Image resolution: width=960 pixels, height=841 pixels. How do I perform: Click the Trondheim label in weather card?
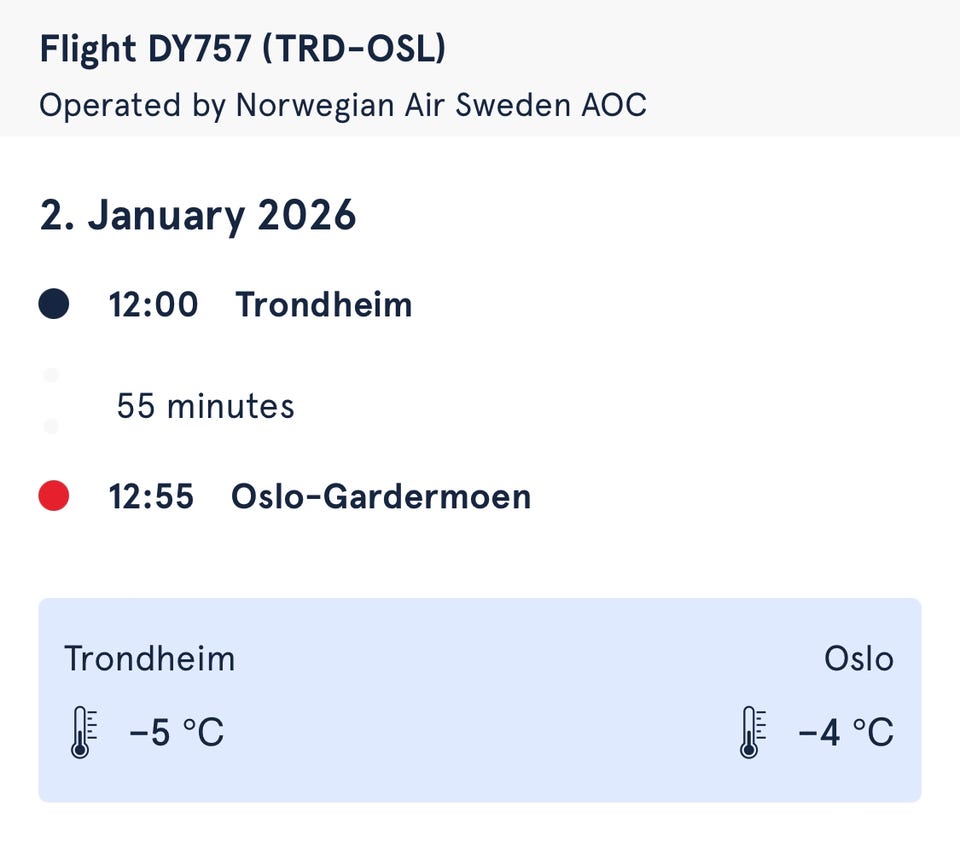coord(150,659)
